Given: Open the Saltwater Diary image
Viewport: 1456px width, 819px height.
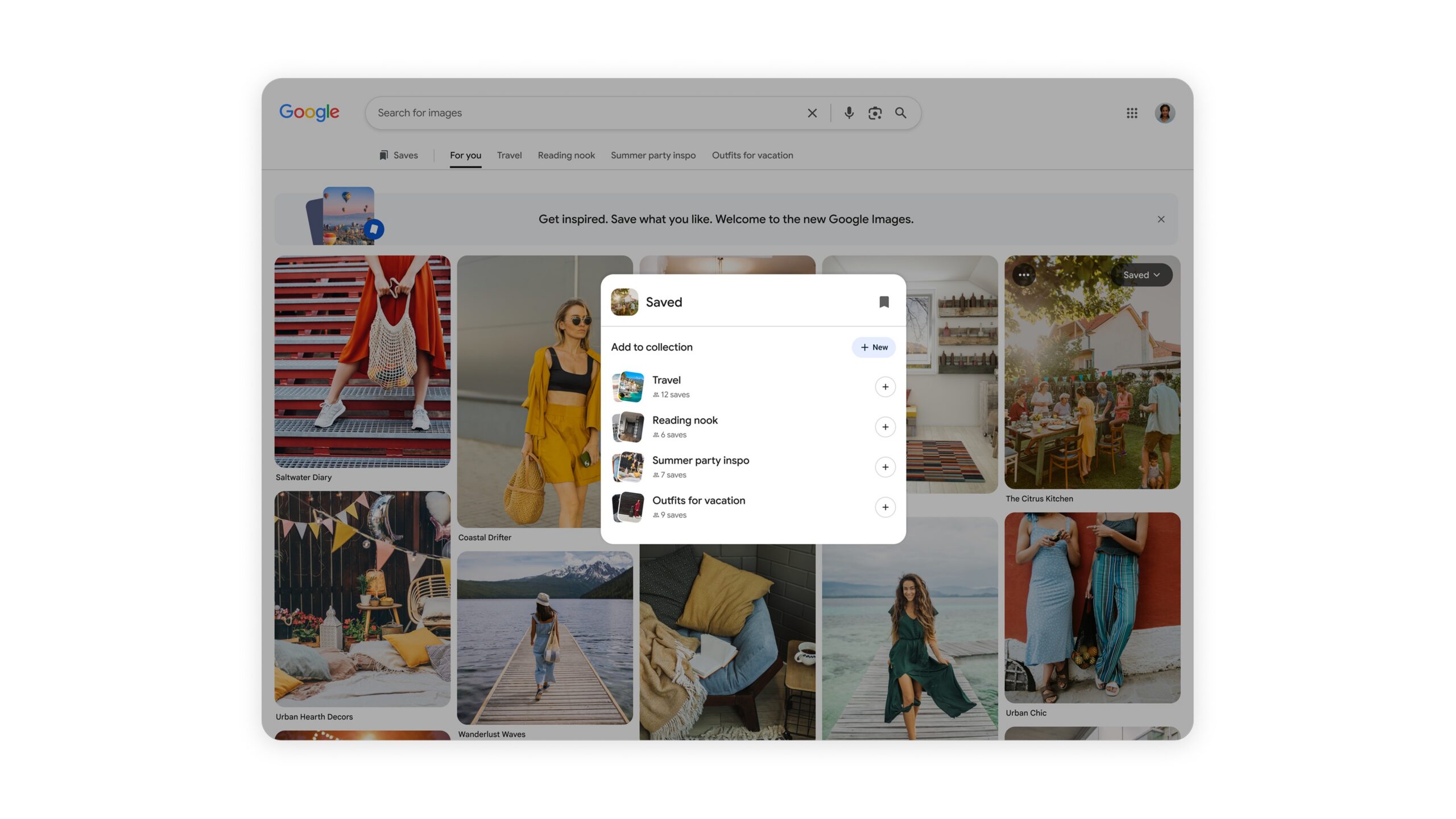Looking at the screenshot, I should tap(362, 362).
